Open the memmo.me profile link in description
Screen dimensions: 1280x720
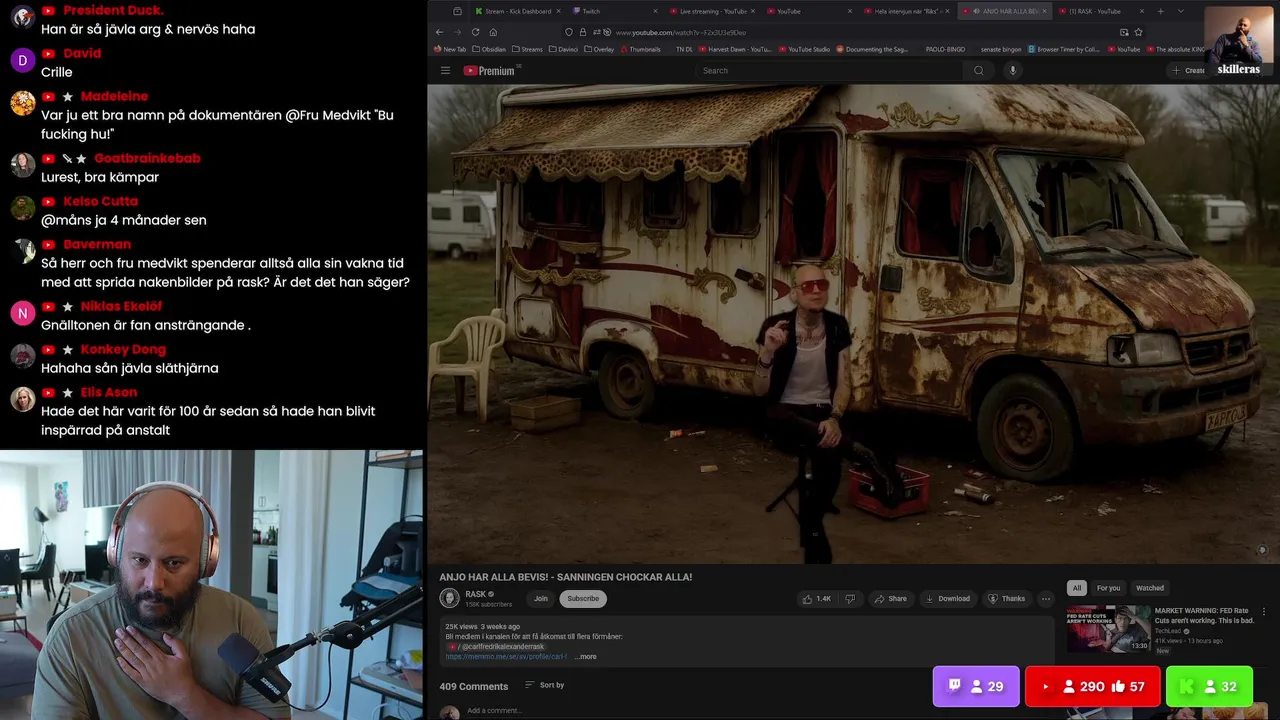point(506,657)
